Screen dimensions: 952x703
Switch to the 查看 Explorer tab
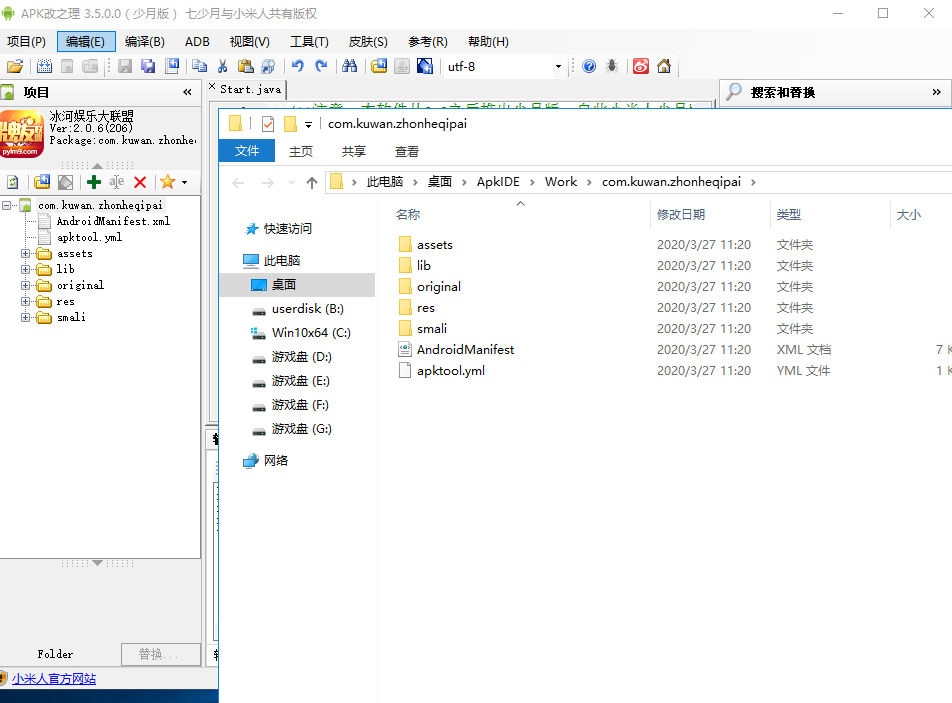point(407,149)
